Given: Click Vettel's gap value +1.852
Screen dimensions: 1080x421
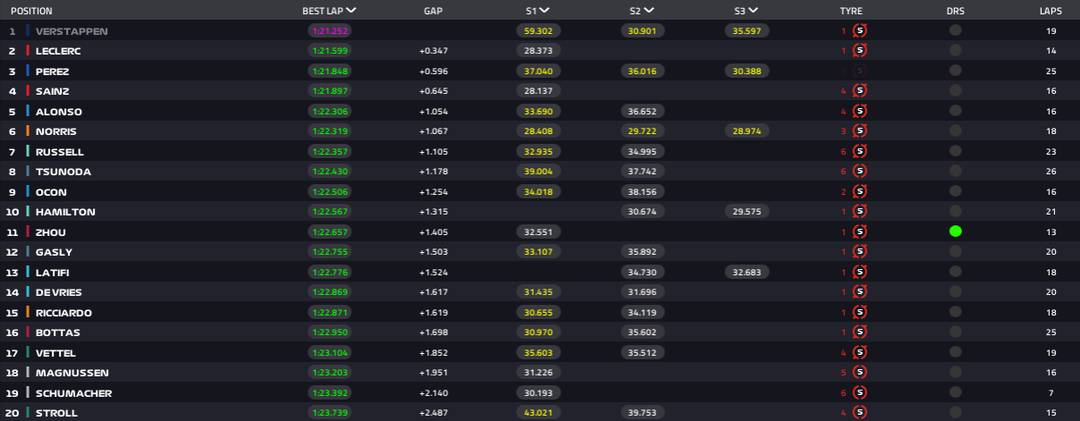Looking at the screenshot, I should pos(433,353).
